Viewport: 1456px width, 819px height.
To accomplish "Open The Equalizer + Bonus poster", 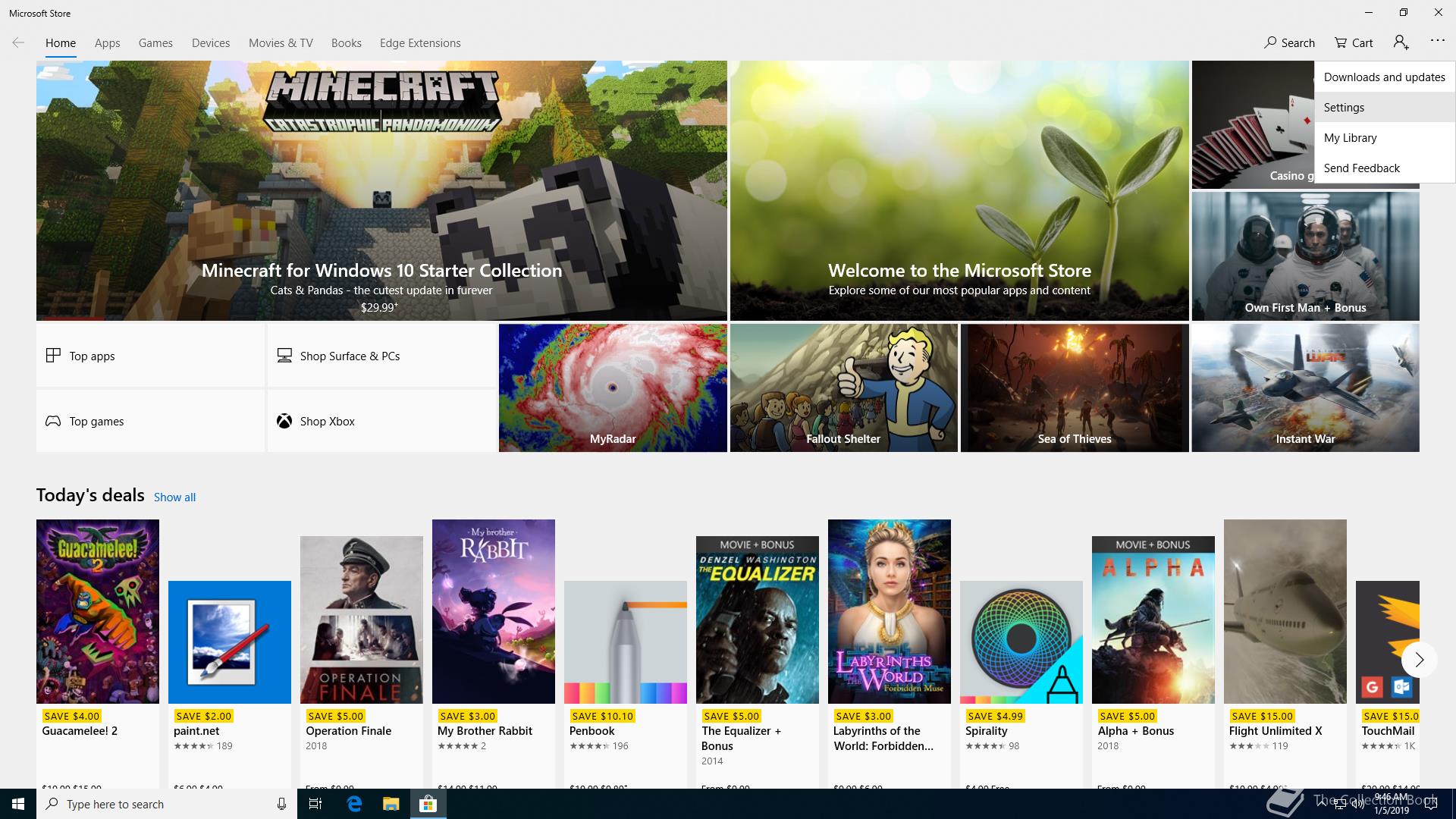I will pyautogui.click(x=758, y=620).
